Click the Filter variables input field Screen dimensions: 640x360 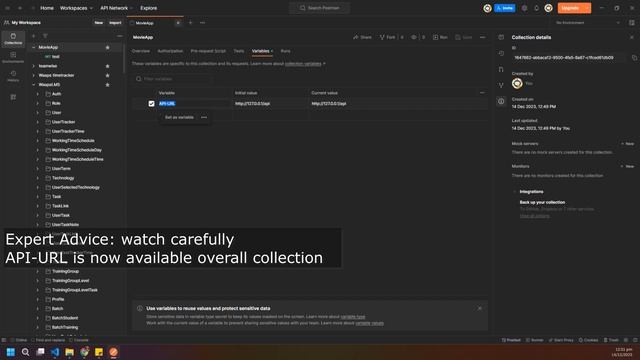click(x=173, y=79)
